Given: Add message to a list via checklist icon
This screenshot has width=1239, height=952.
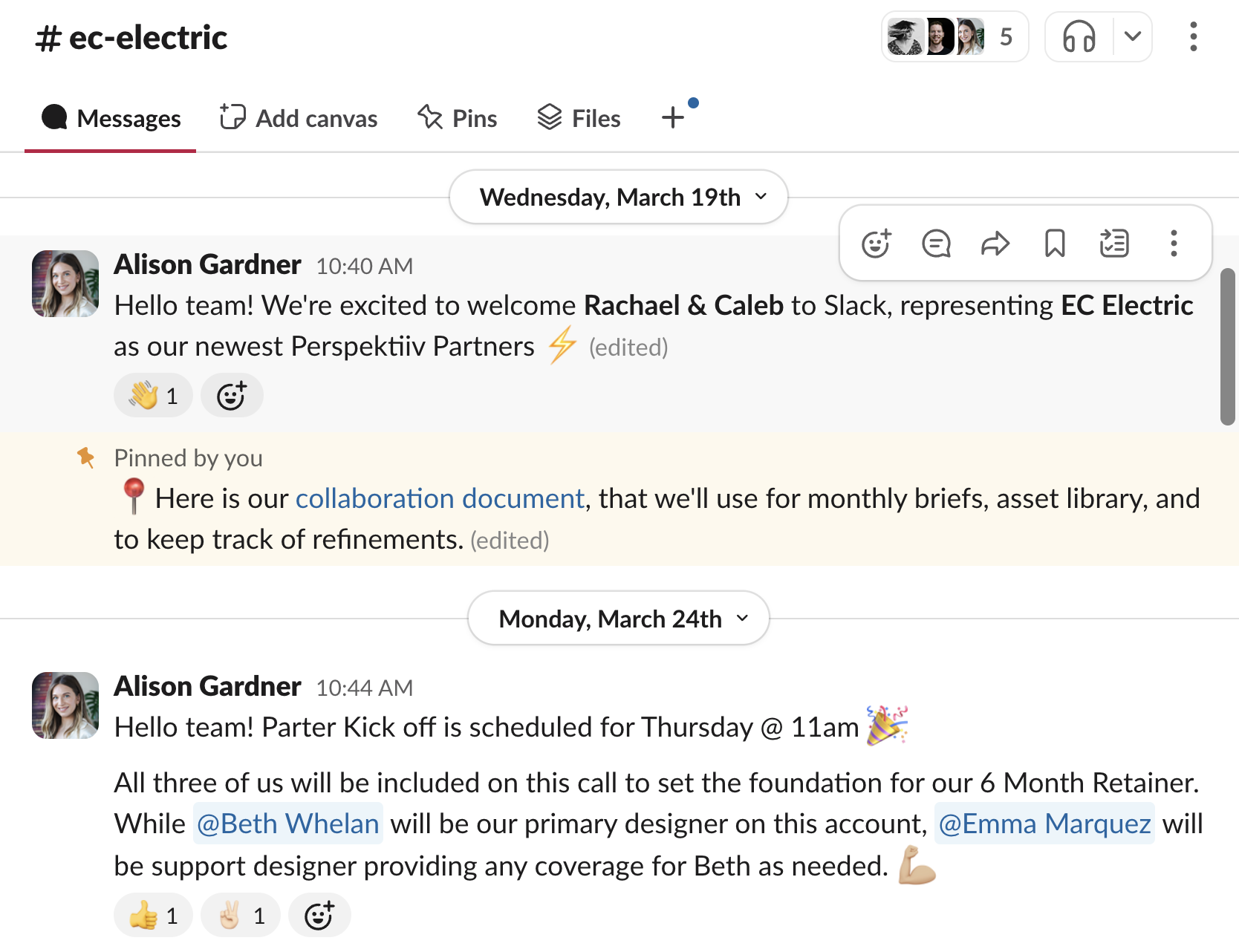Looking at the screenshot, I should pos(1114,244).
